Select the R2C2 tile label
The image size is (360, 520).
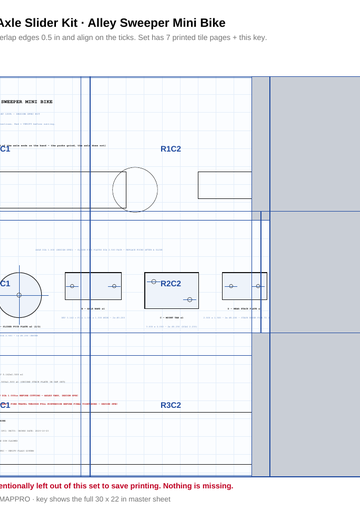pos(171,284)
